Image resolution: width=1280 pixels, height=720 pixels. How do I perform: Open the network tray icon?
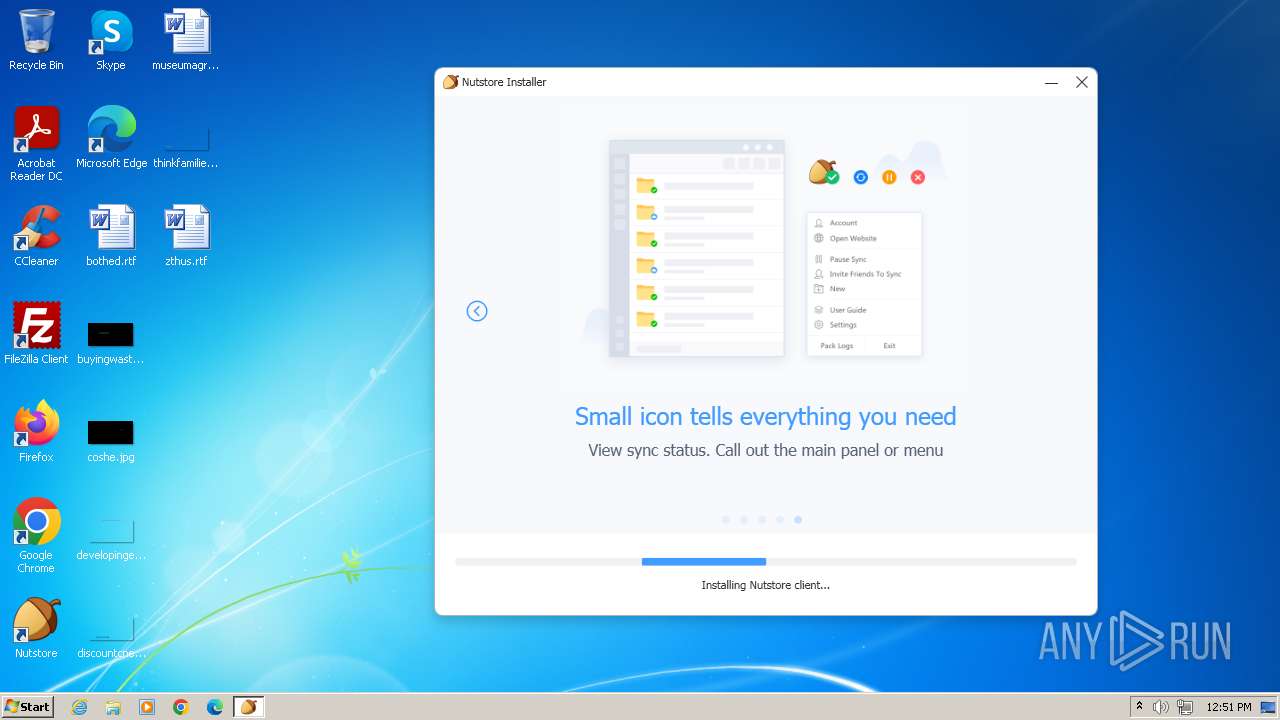coord(1185,707)
